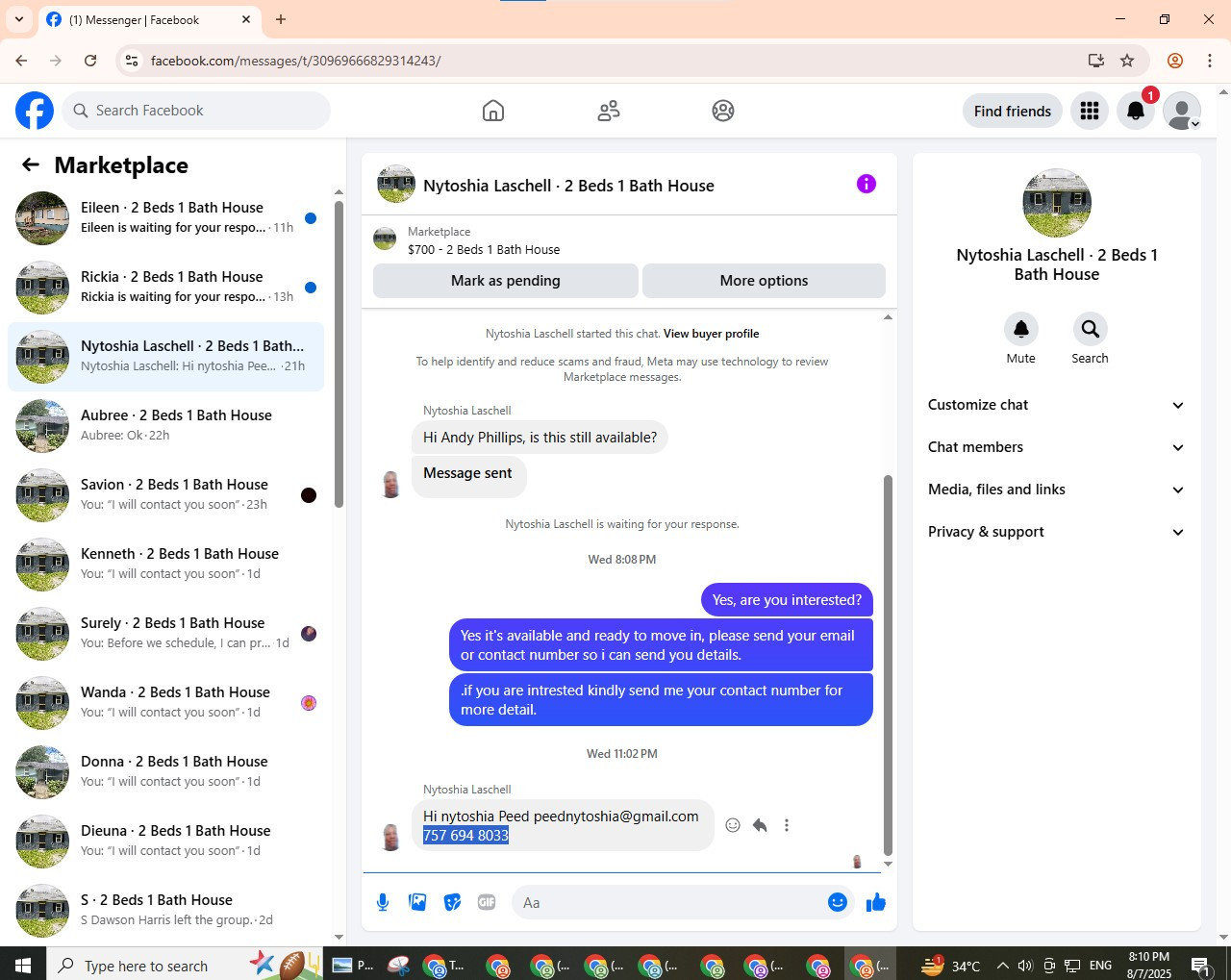Bookmark this tab with star icon
Image resolution: width=1231 pixels, height=980 pixels.
[x=1127, y=61]
